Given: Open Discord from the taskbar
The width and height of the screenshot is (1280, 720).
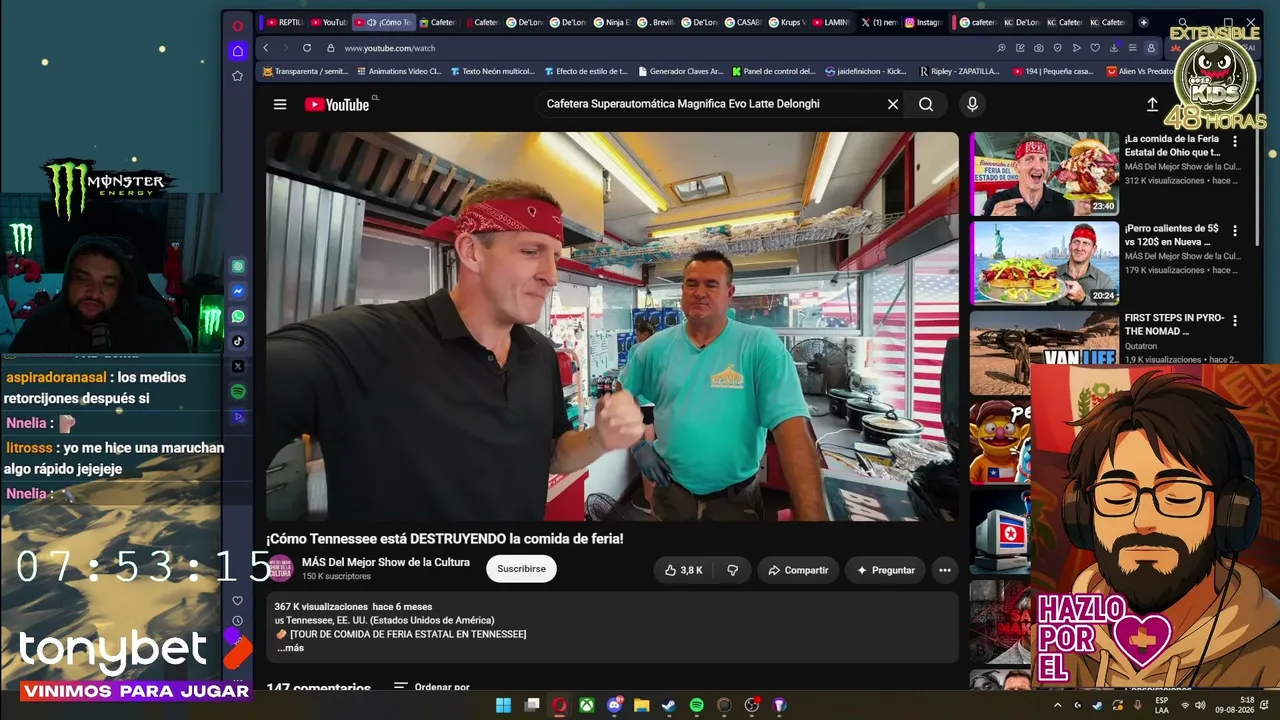Looking at the screenshot, I should (614, 705).
